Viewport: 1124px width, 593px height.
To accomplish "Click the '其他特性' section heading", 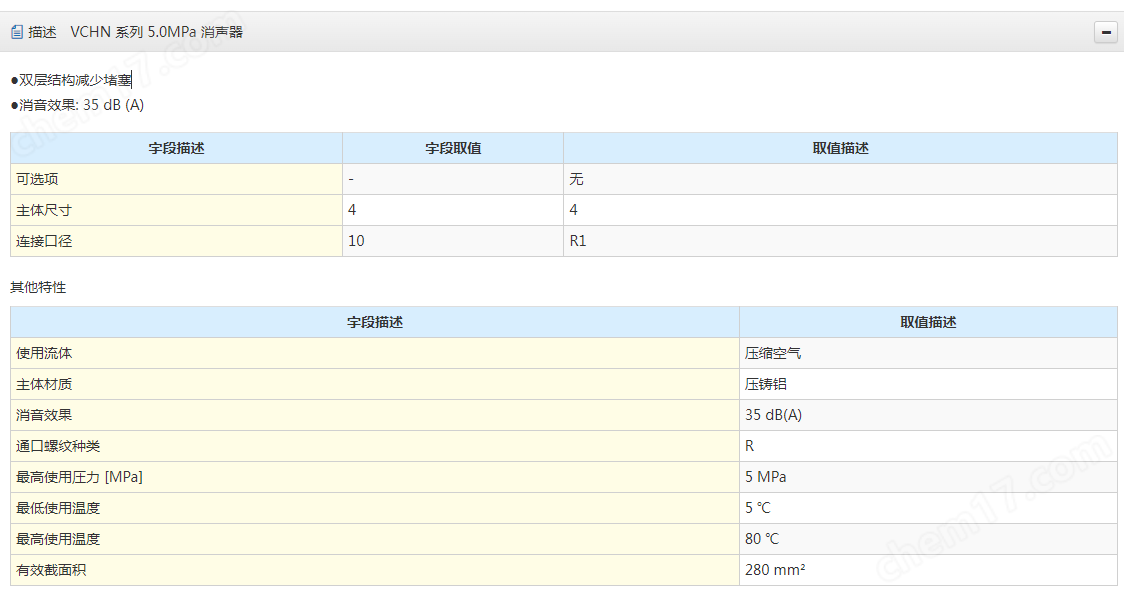I will [38, 288].
